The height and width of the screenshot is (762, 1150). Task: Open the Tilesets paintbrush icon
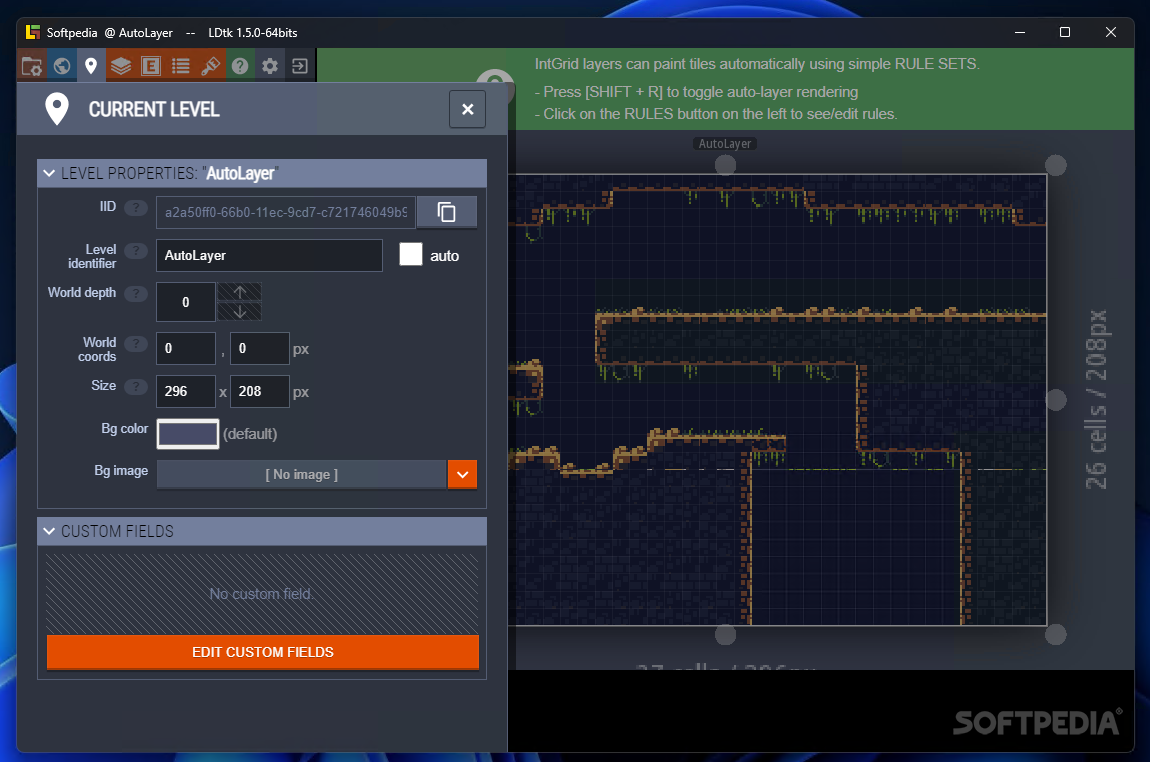pos(210,66)
